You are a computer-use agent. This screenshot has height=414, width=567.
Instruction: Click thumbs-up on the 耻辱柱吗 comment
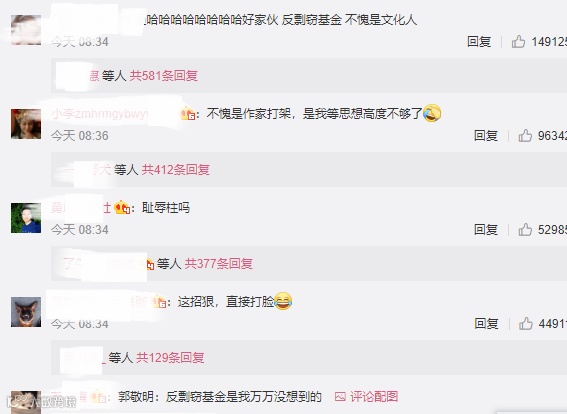tap(525, 230)
